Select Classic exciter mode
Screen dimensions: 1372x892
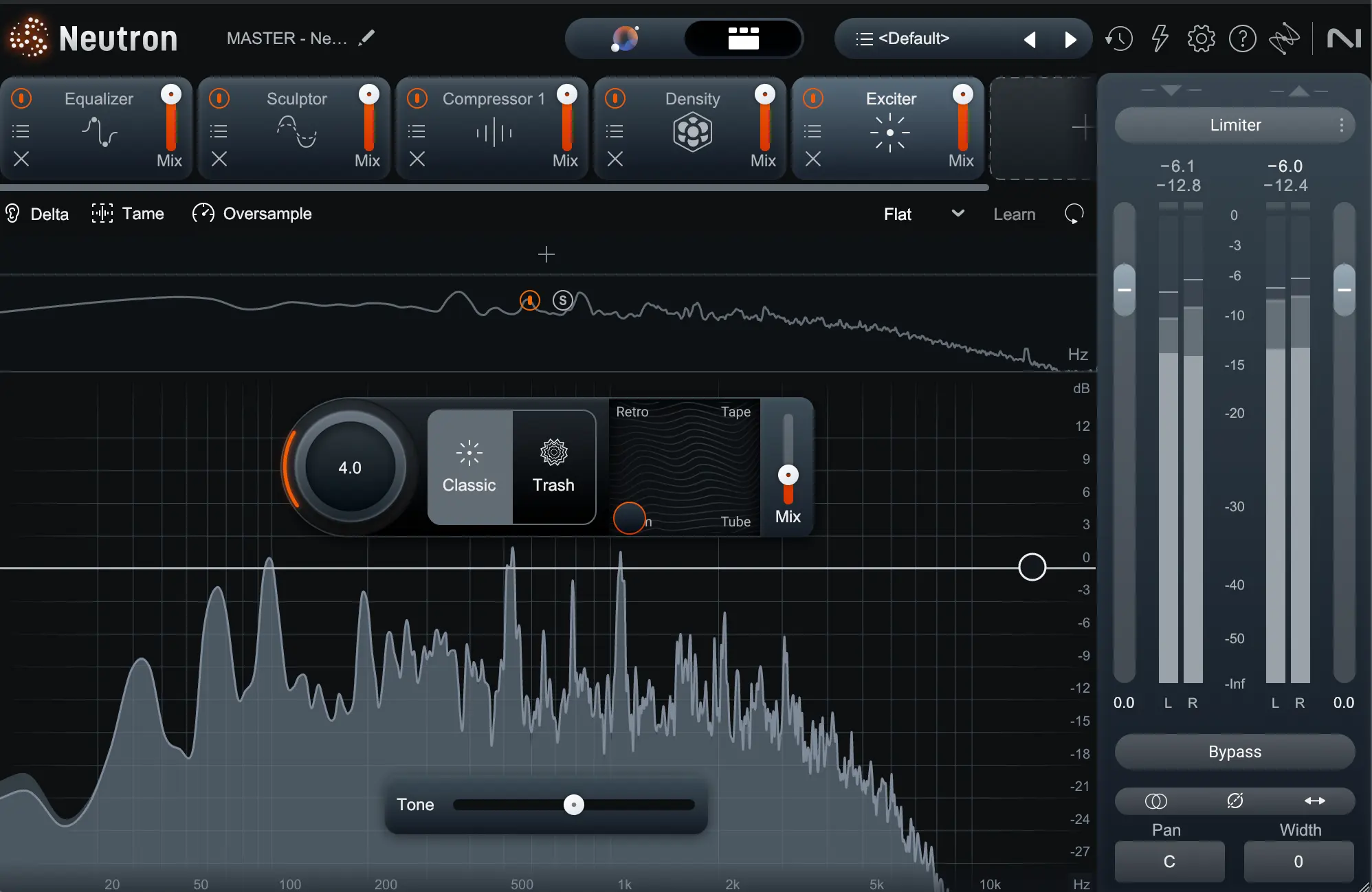(x=469, y=467)
